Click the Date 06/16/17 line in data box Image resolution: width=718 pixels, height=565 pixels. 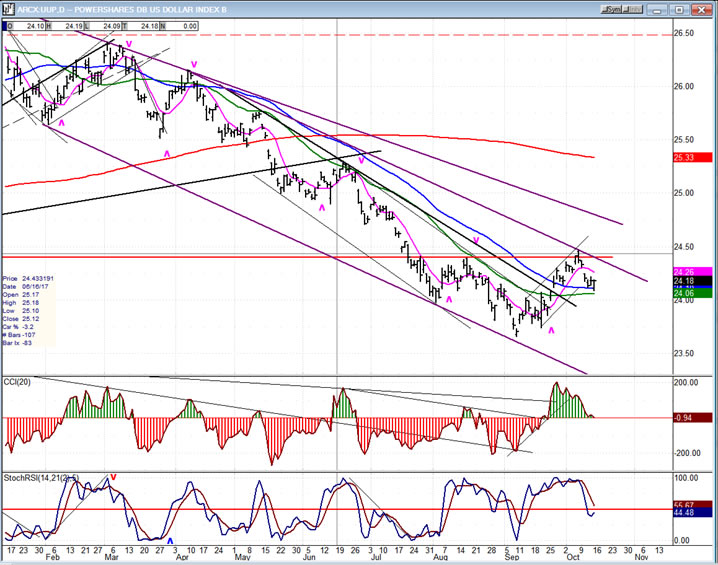click(25, 287)
